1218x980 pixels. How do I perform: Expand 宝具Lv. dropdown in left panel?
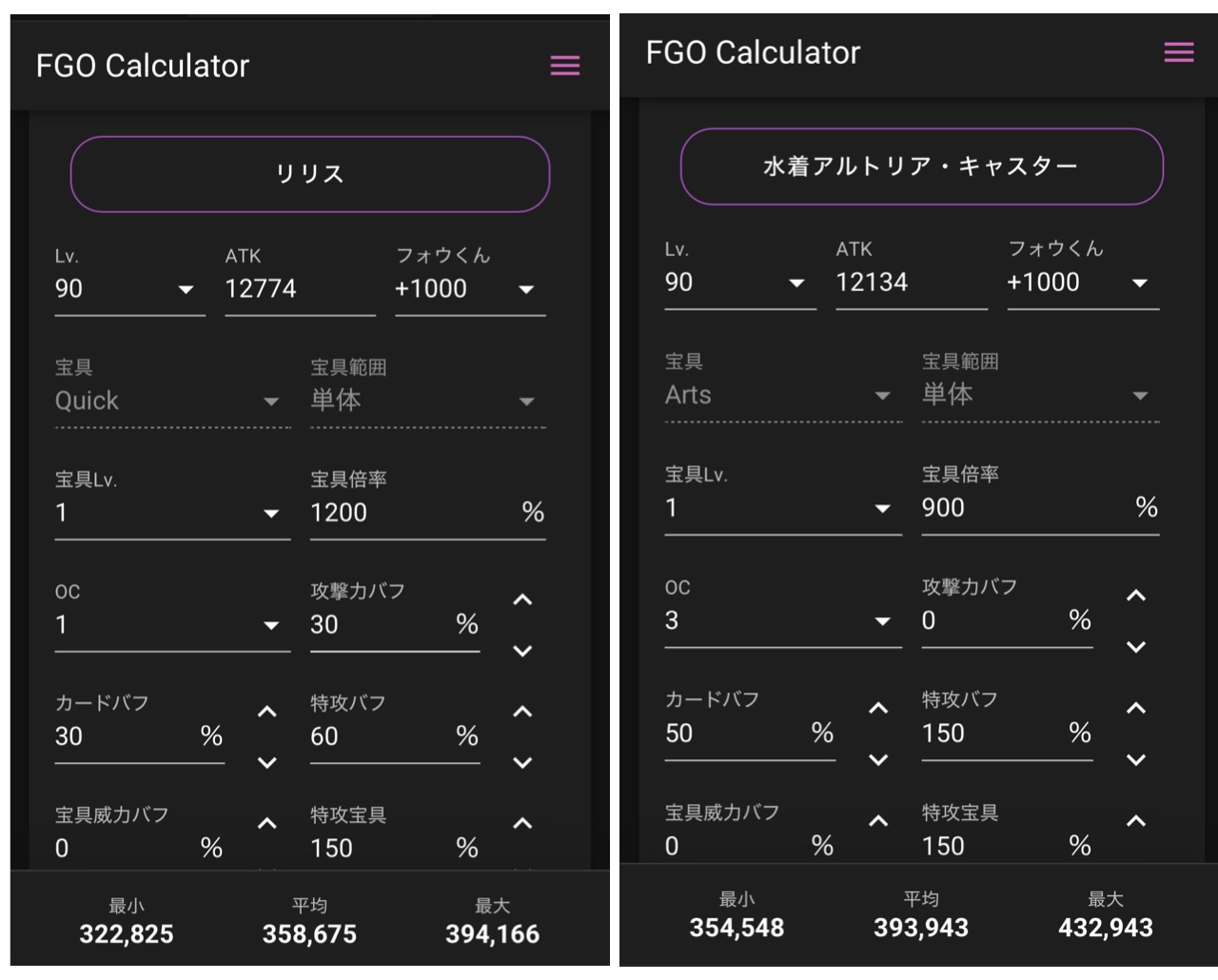point(172,514)
